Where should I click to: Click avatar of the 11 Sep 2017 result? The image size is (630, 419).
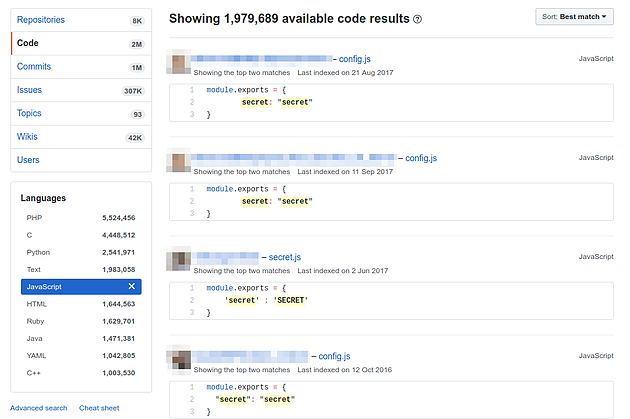(x=178, y=161)
